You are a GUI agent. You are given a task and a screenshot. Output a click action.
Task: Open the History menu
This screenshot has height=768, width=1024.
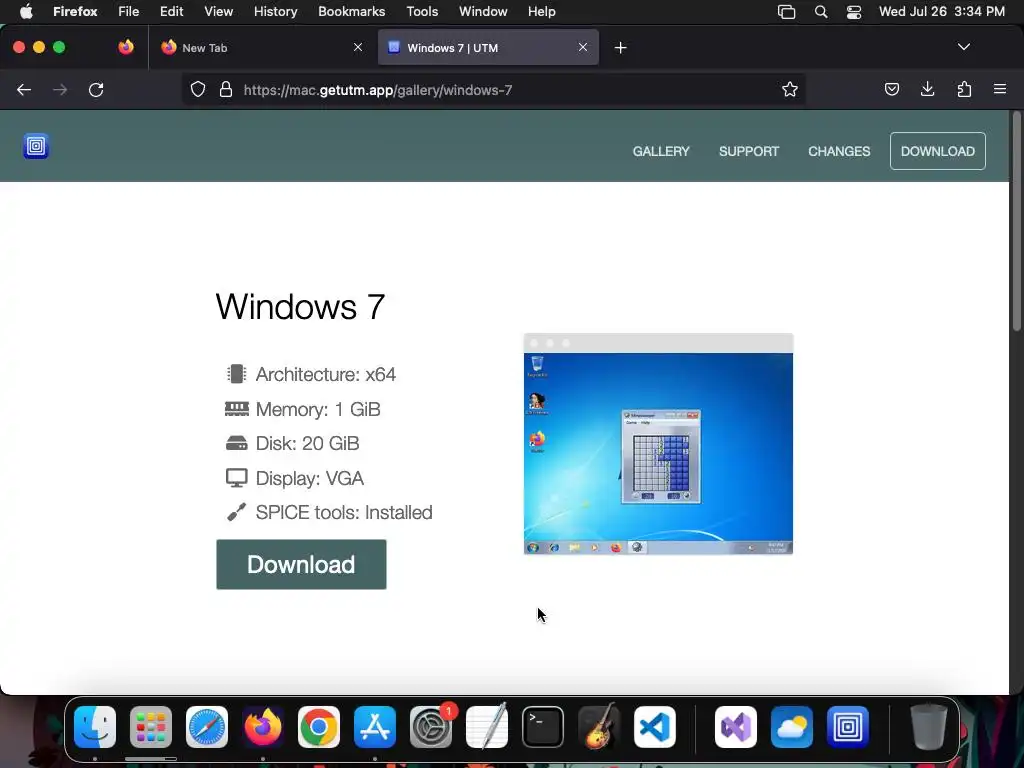tap(276, 12)
